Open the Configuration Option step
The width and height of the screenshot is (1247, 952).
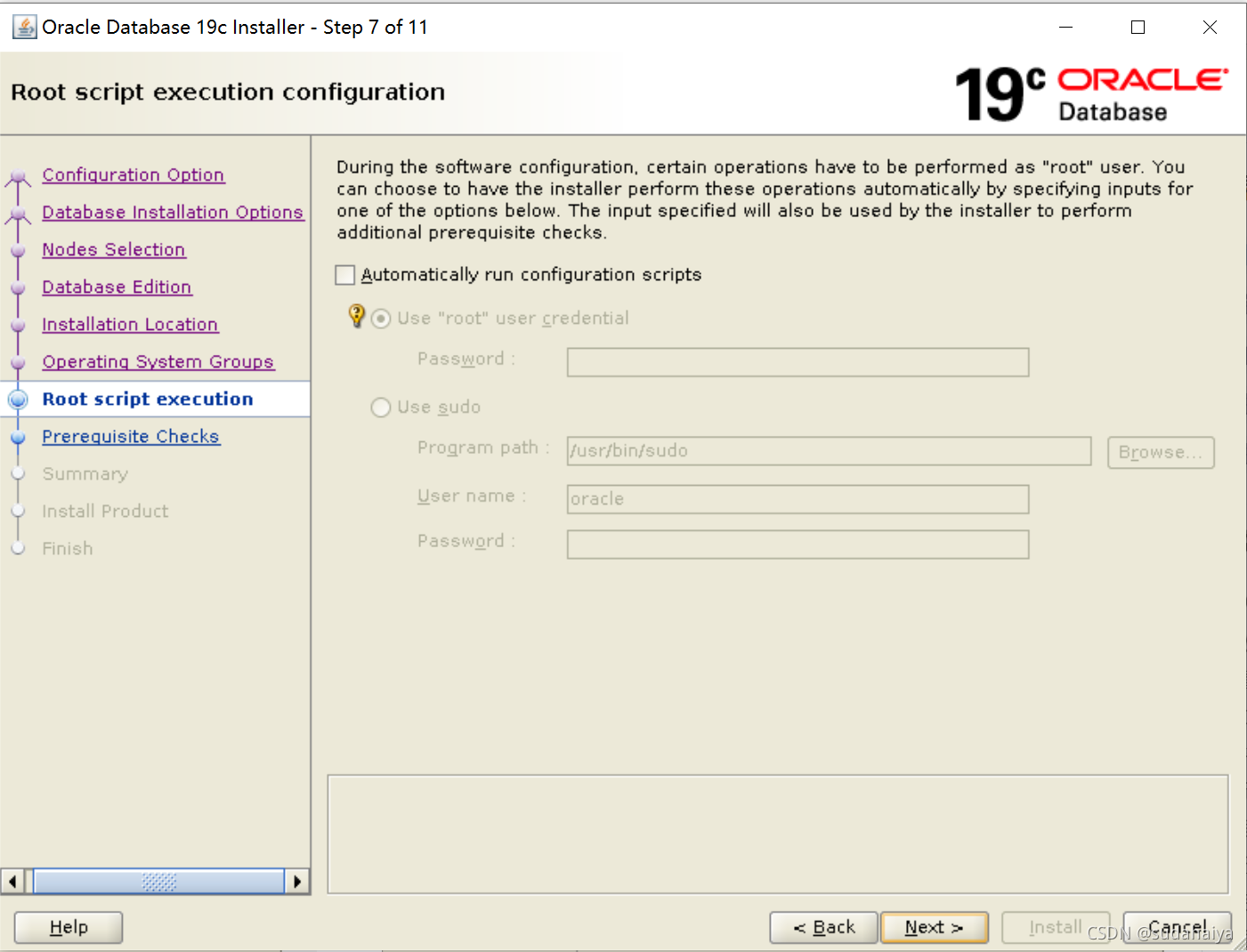[x=134, y=175]
